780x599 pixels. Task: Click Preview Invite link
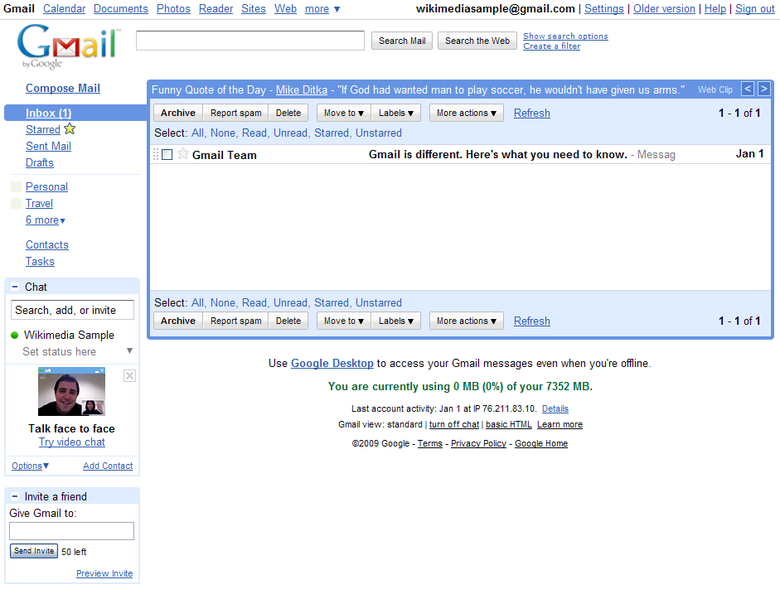pos(104,573)
